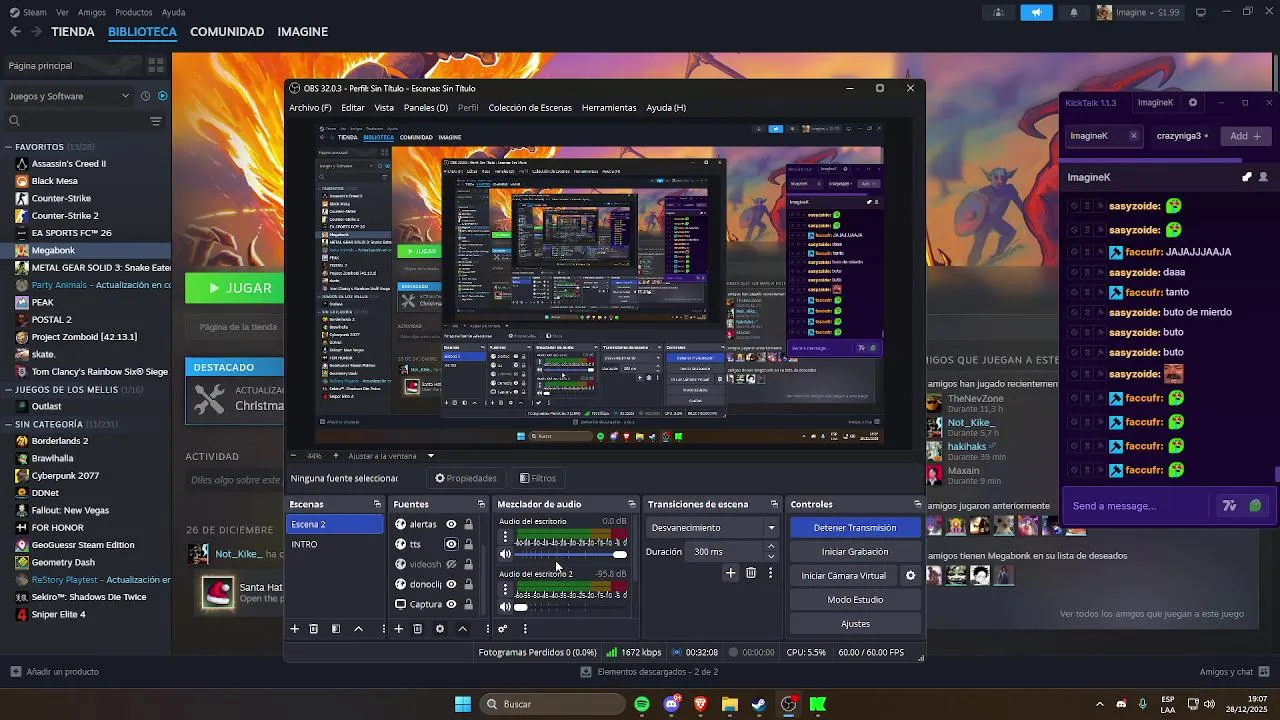Add a scene transition with plus icon

coord(731,573)
